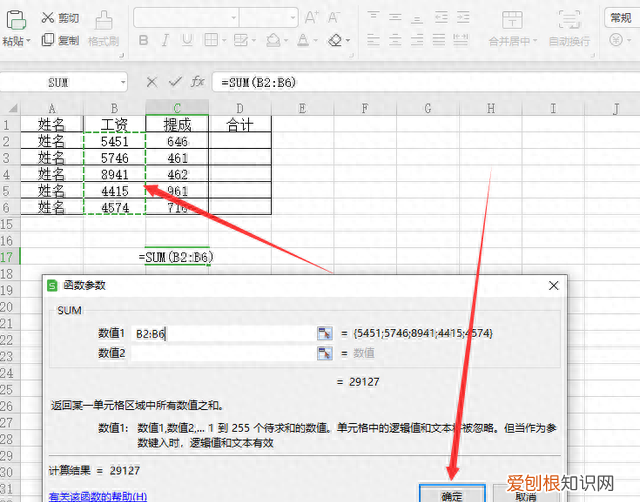Open the name box dropdown arrow
Image resolution: width=640 pixels, height=502 pixels.
[123, 83]
